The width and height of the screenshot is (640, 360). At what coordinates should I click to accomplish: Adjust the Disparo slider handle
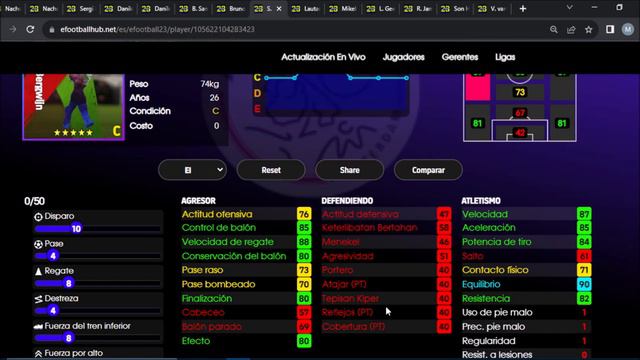coord(76,229)
